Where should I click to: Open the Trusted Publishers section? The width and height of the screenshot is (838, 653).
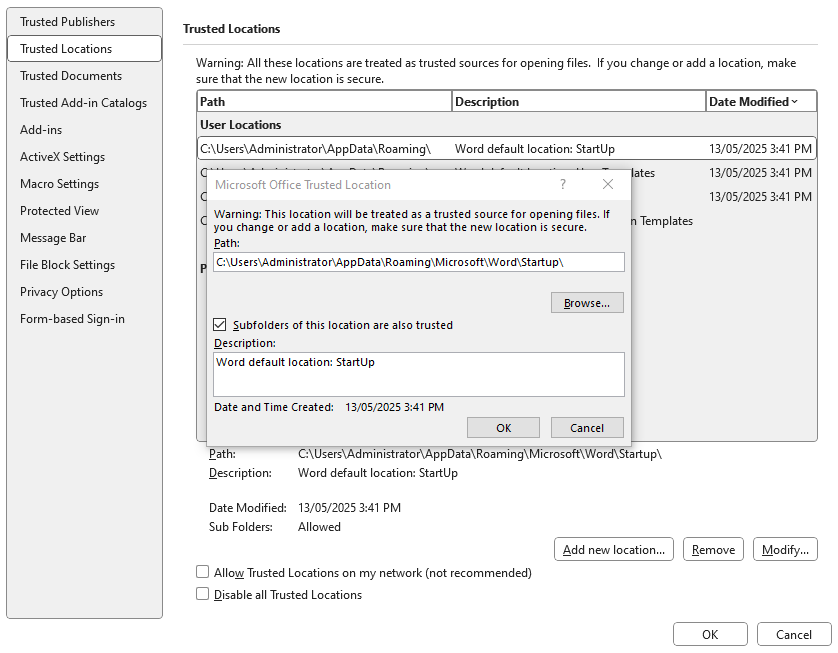[x=67, y=22]
